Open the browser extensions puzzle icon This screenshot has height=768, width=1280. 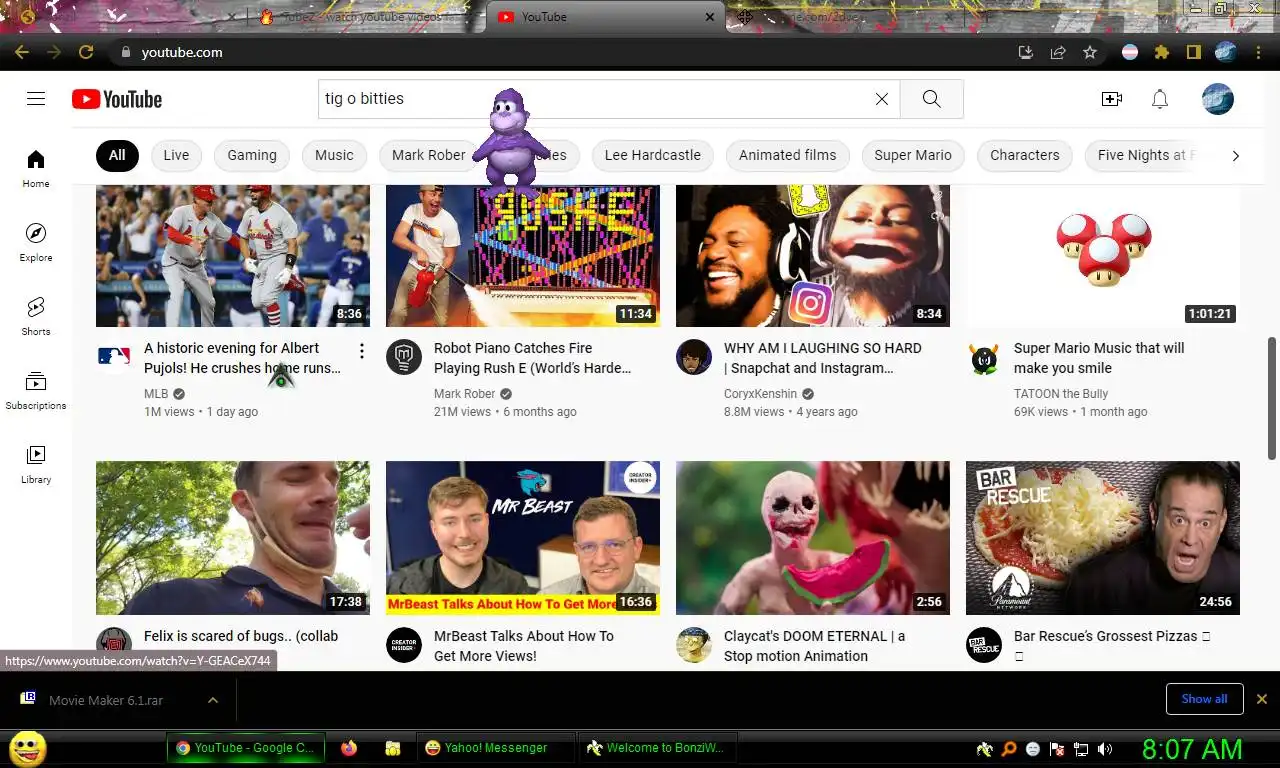1161,52
